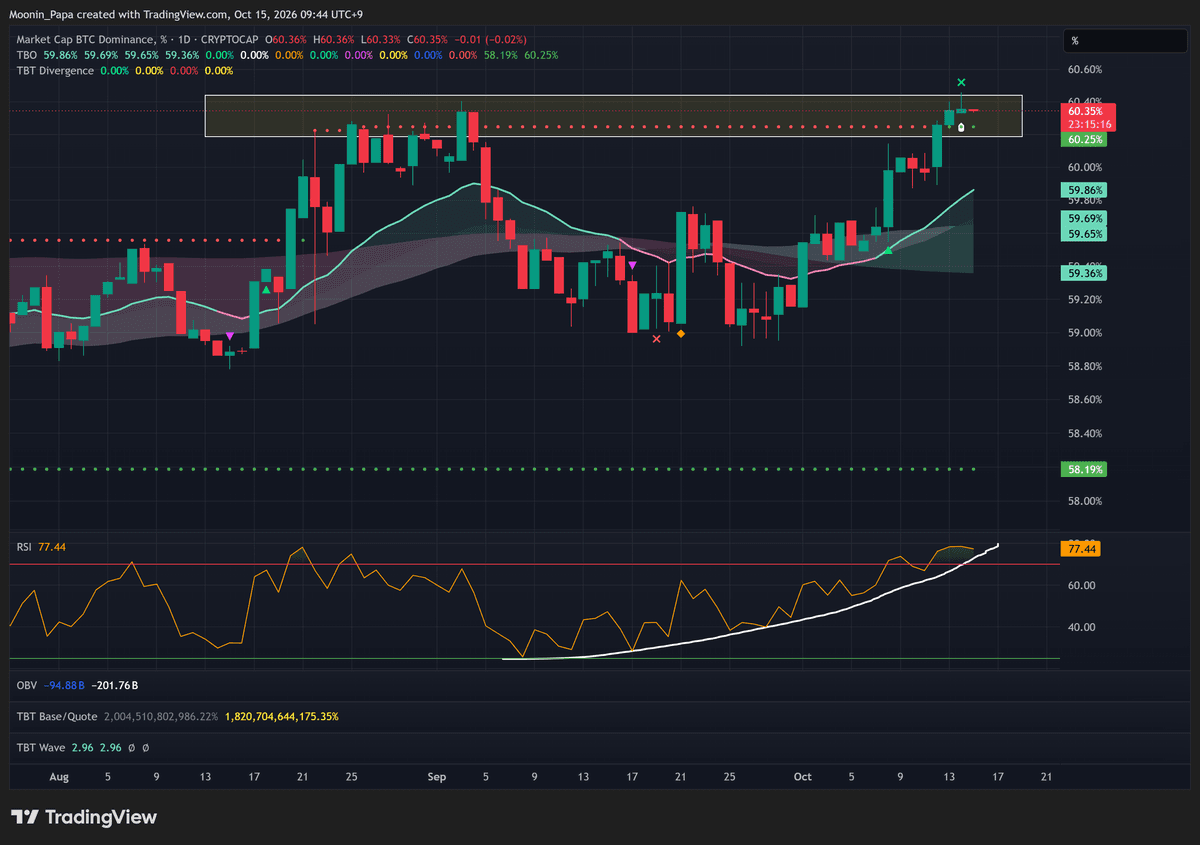This screenshot has height=845, width=1200.
Task: Click the OBV indicator label
Action: point(27,685)
